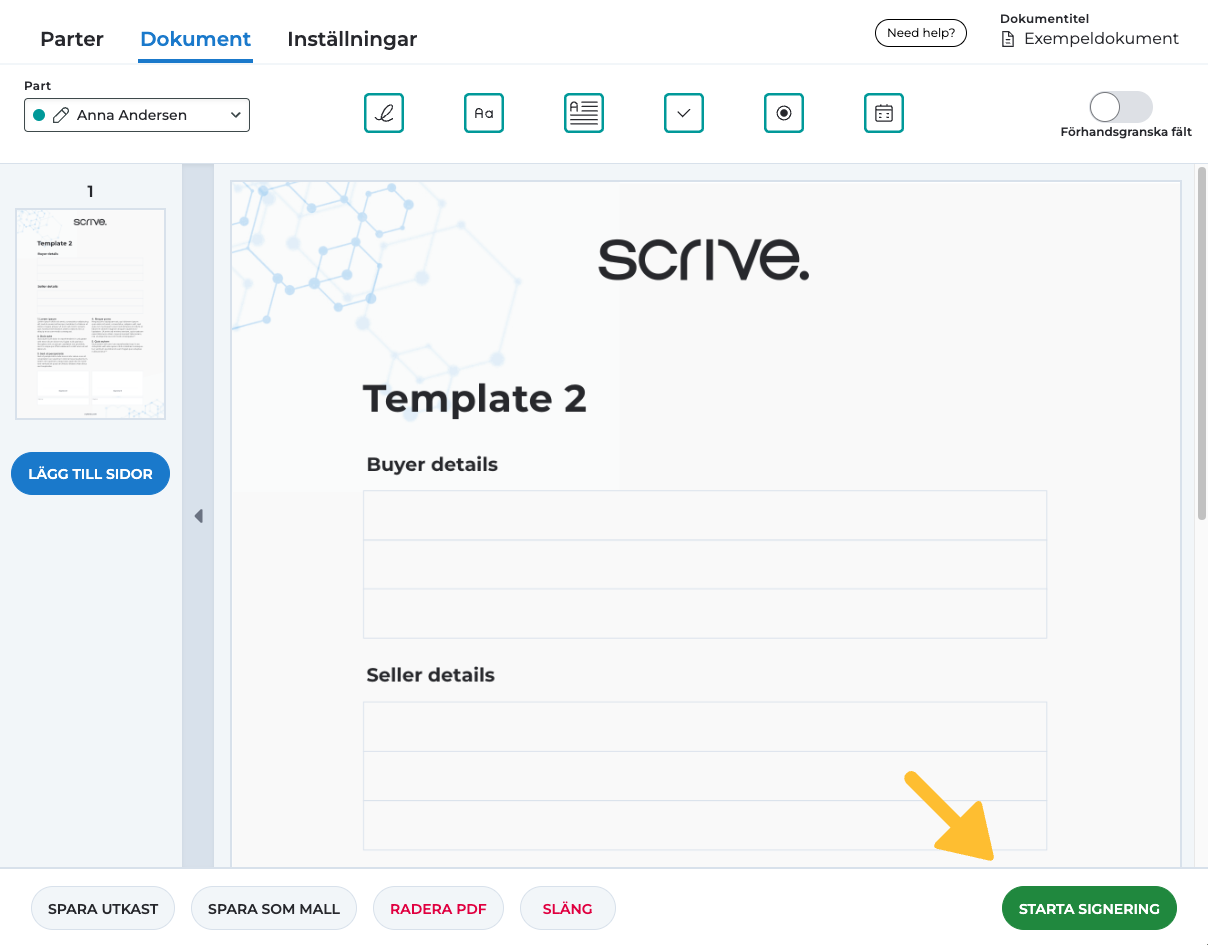Image resolution: width=1208 pixels, height=945 pixels.
Task: Click Lägg till sidor button
Action: click(x=90, y=474)
